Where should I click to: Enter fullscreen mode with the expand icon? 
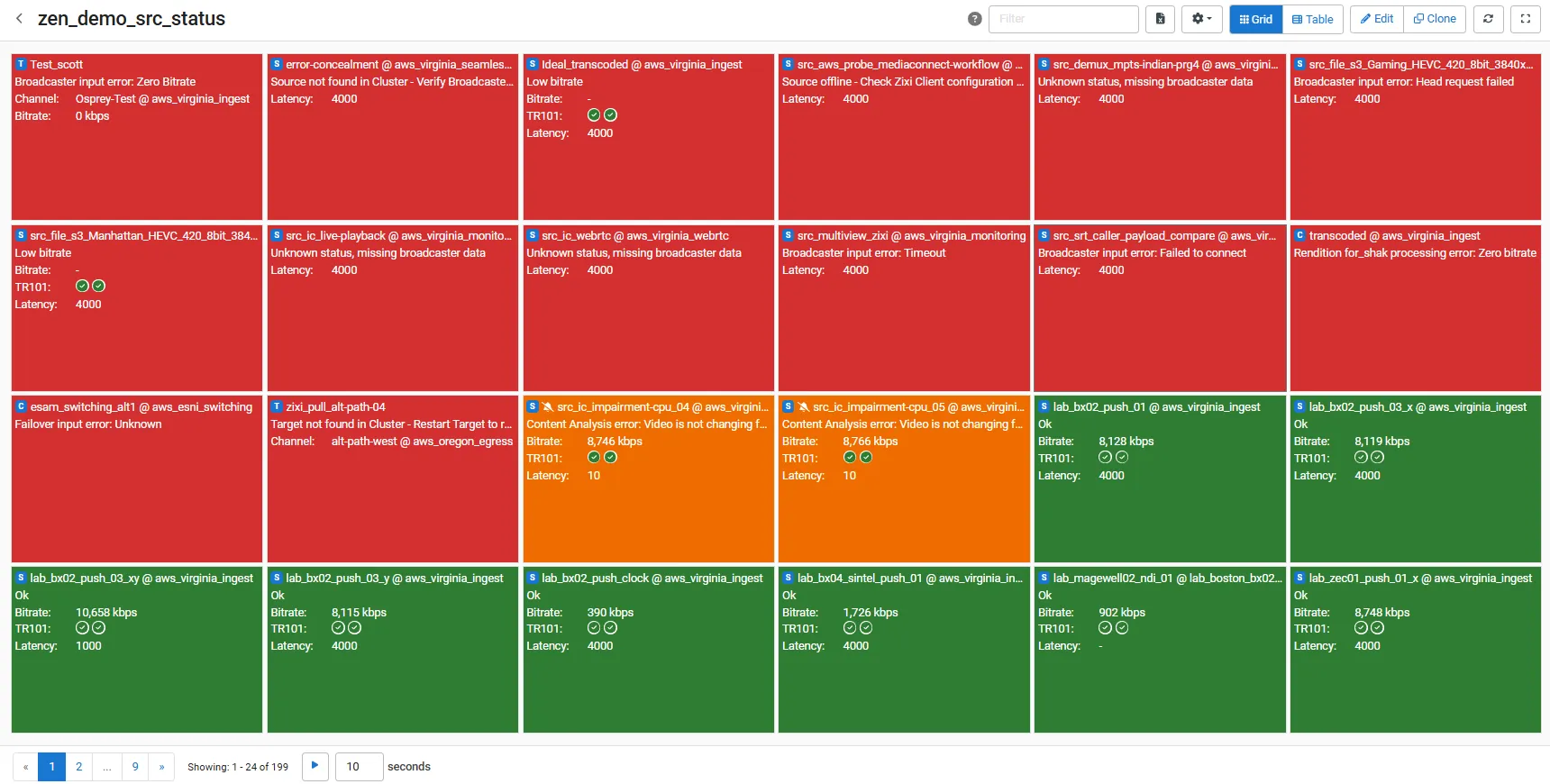pos(1526,19)
